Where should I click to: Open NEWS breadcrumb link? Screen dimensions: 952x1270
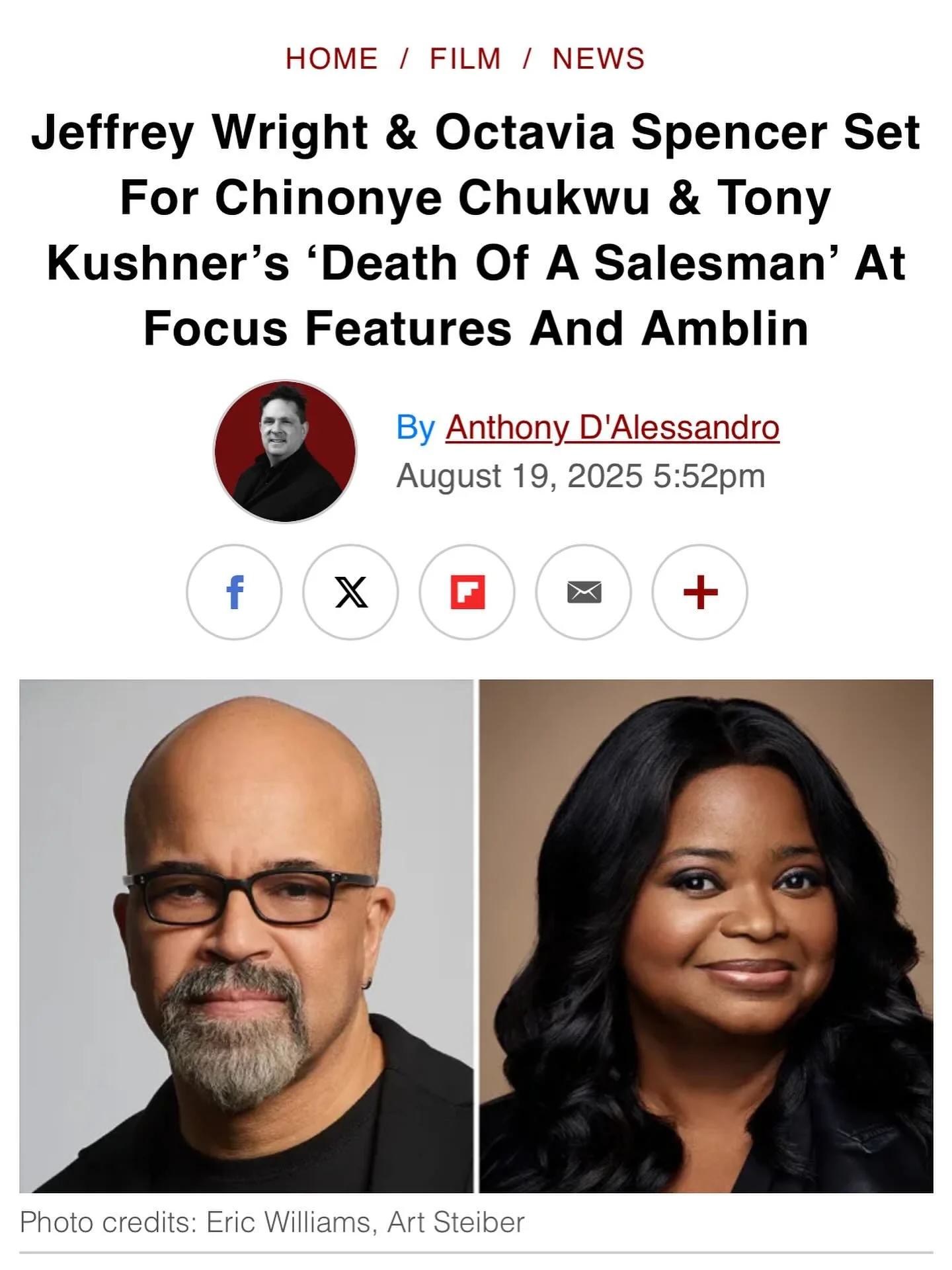[599, 59]
